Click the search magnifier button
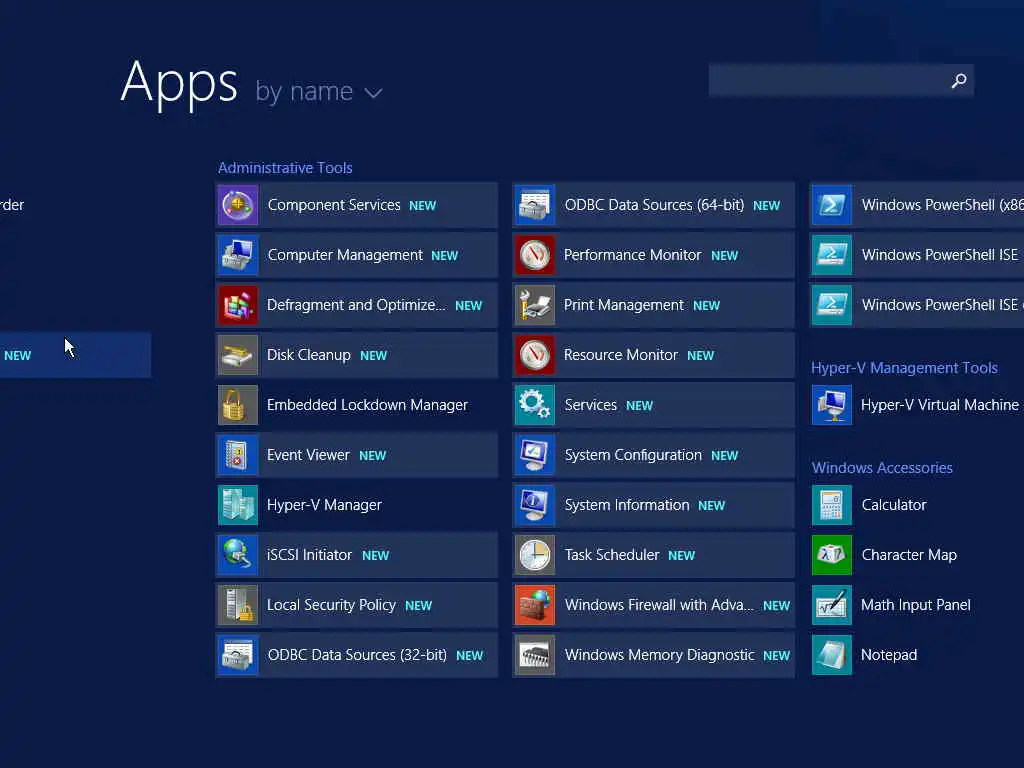1024x768 pixels. coord(959,80)
